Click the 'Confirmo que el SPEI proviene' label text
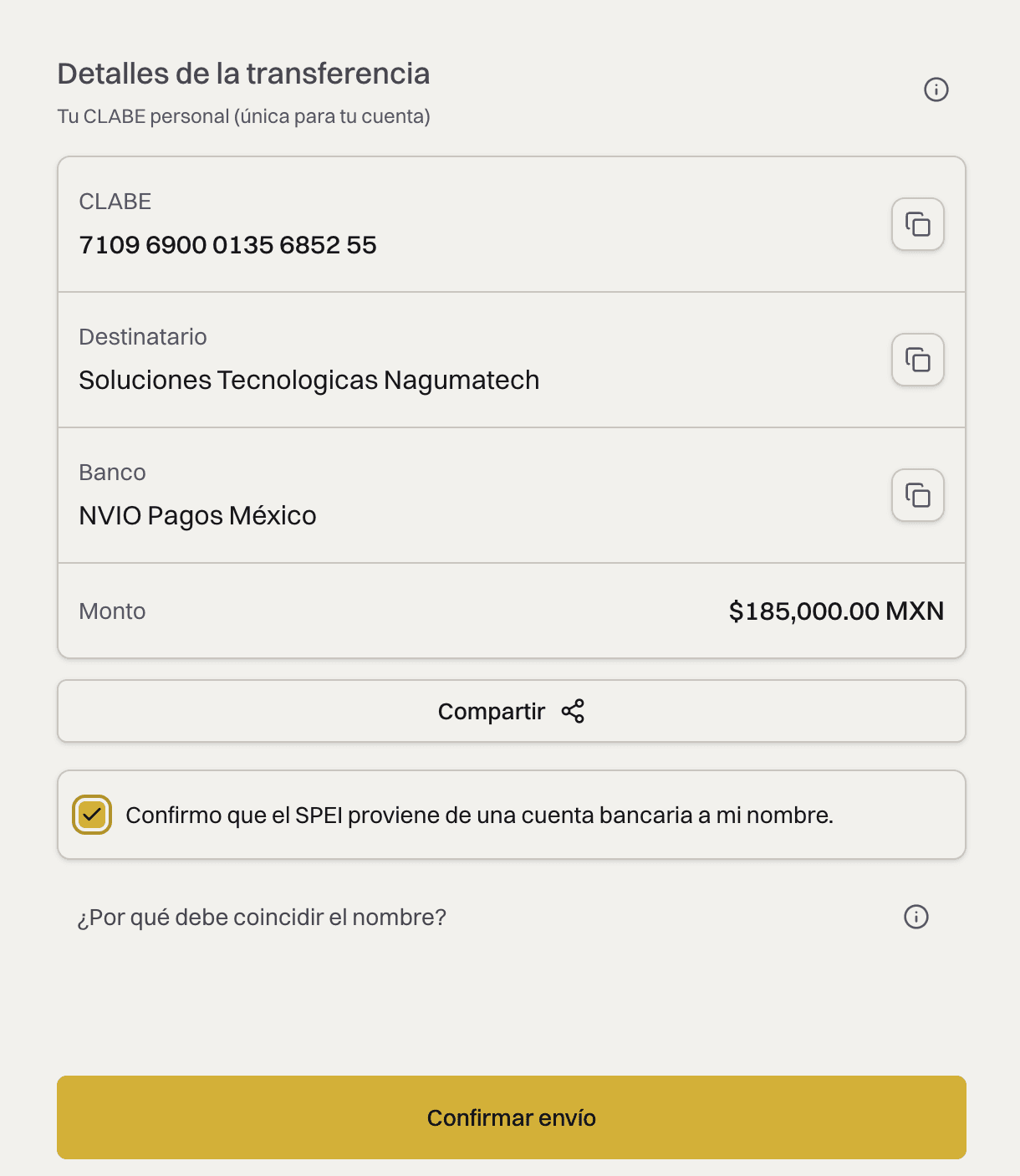The width and height of the screenshot is (1020, 1176). point(479,815)
